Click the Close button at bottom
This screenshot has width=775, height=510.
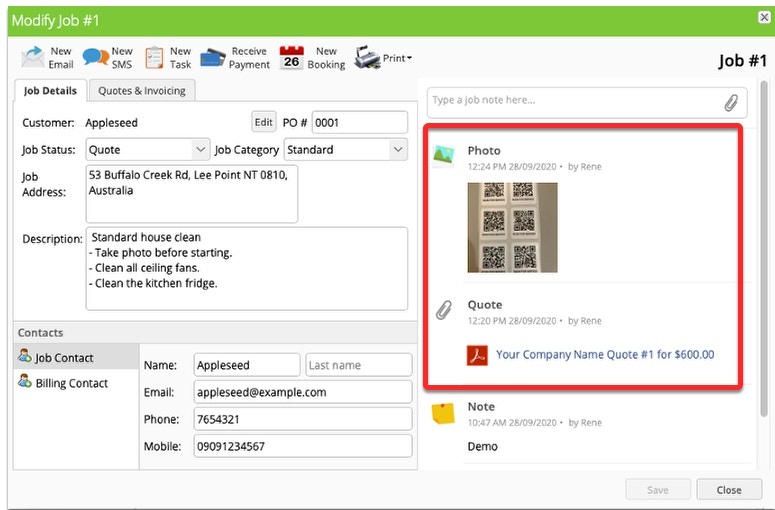[729, 490]
